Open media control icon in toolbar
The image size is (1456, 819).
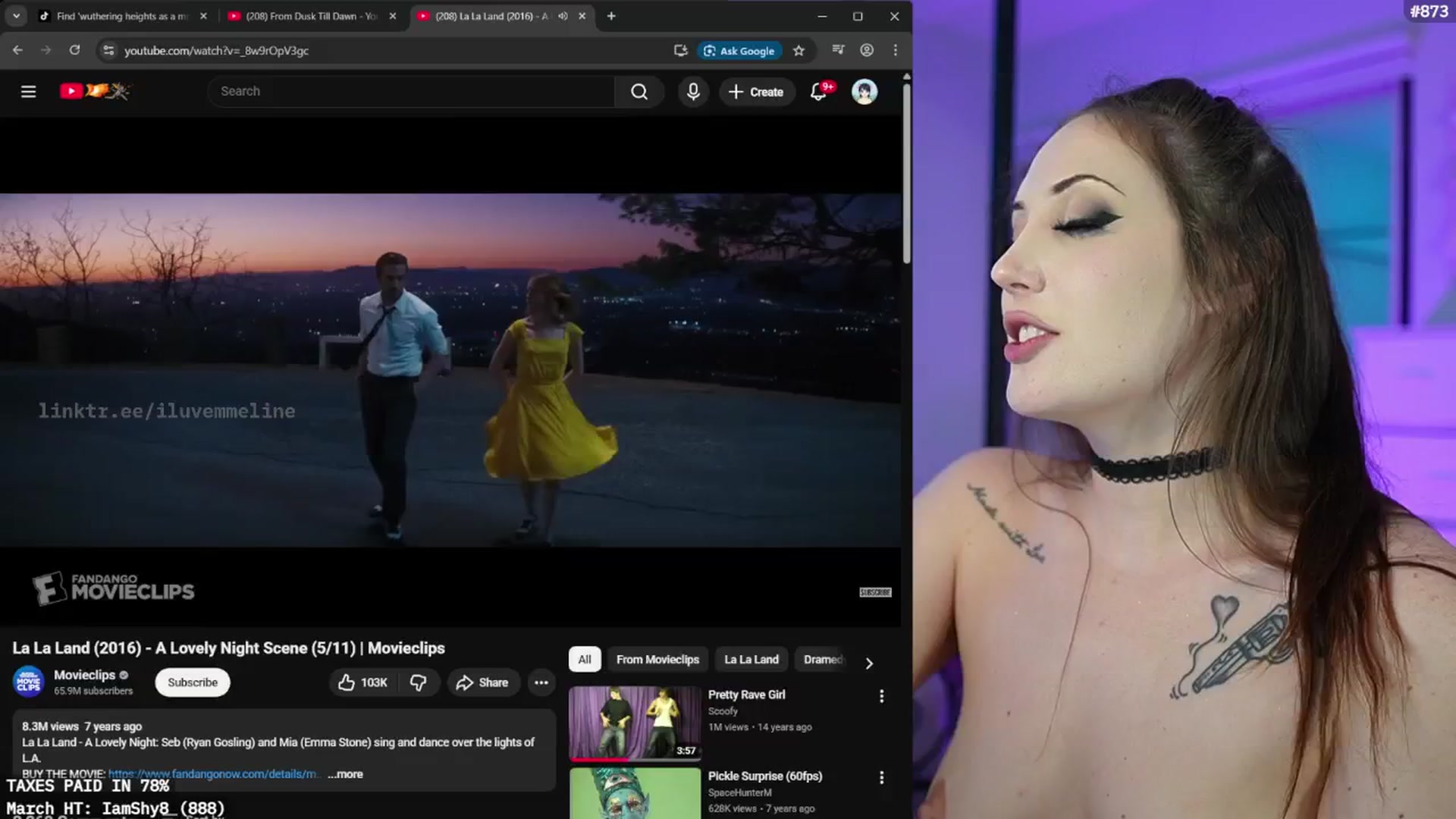pos(838,50)
